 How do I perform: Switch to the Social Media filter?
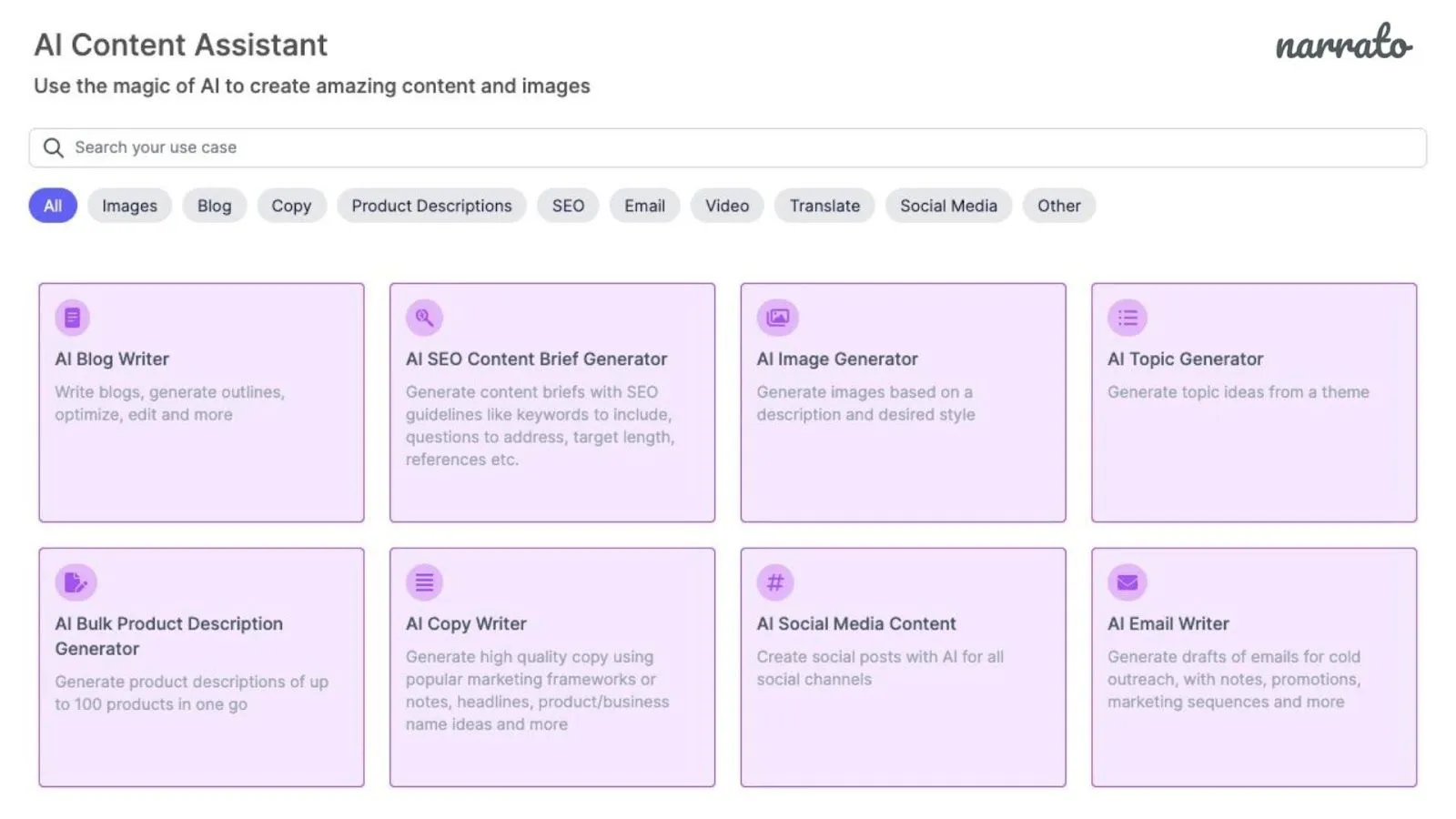948,206
